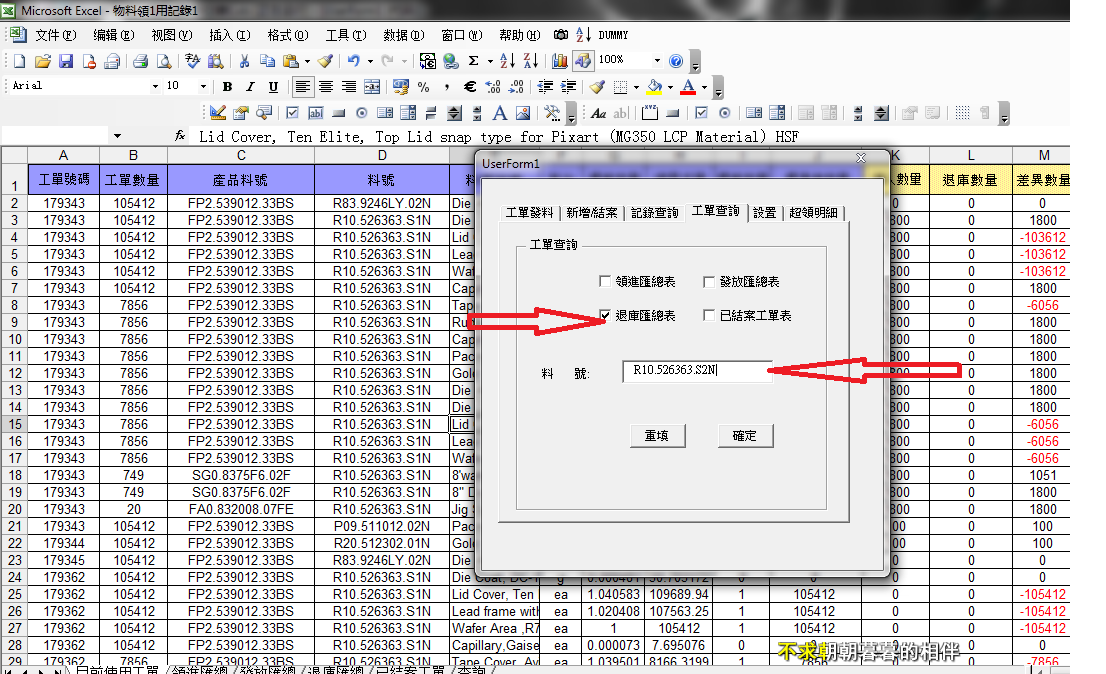1106x674 pixels.
Task: Open the Arial font name dropdown
Action: [155, 87]
